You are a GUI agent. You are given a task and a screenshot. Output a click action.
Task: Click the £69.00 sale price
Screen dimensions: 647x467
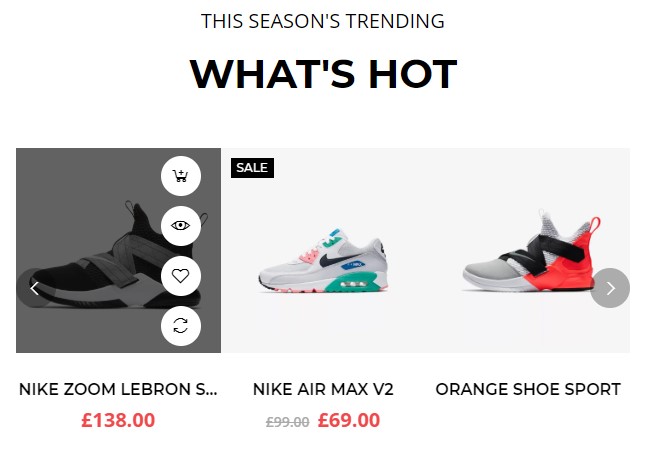349,420
